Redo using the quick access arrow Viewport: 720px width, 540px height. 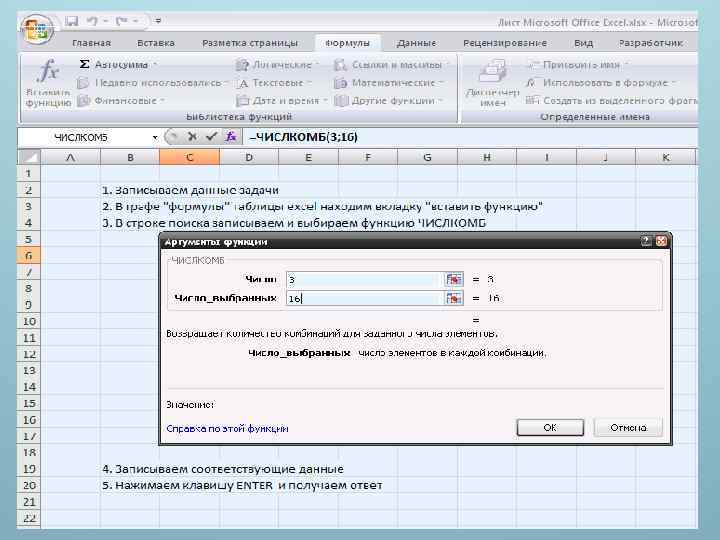[122, 21]
